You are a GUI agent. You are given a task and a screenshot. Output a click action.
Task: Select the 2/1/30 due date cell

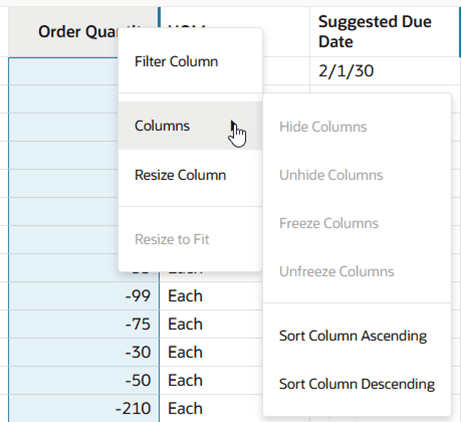tap(385, 71)
